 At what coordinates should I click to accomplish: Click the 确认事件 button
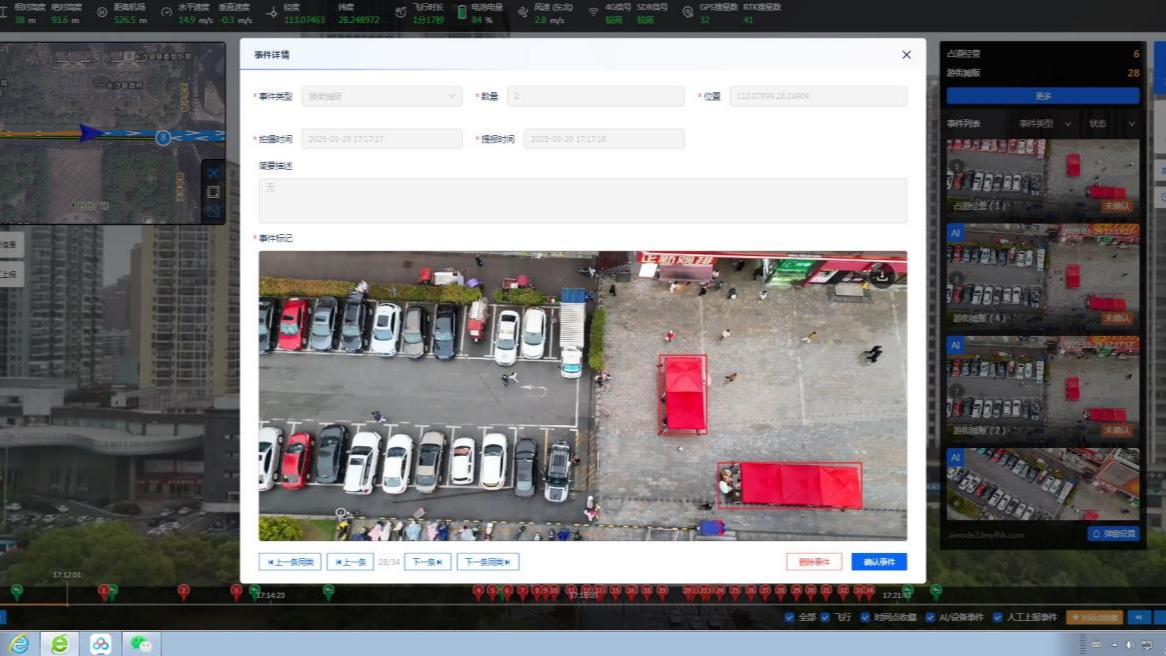pyautogui.click(x=878, y=562)
